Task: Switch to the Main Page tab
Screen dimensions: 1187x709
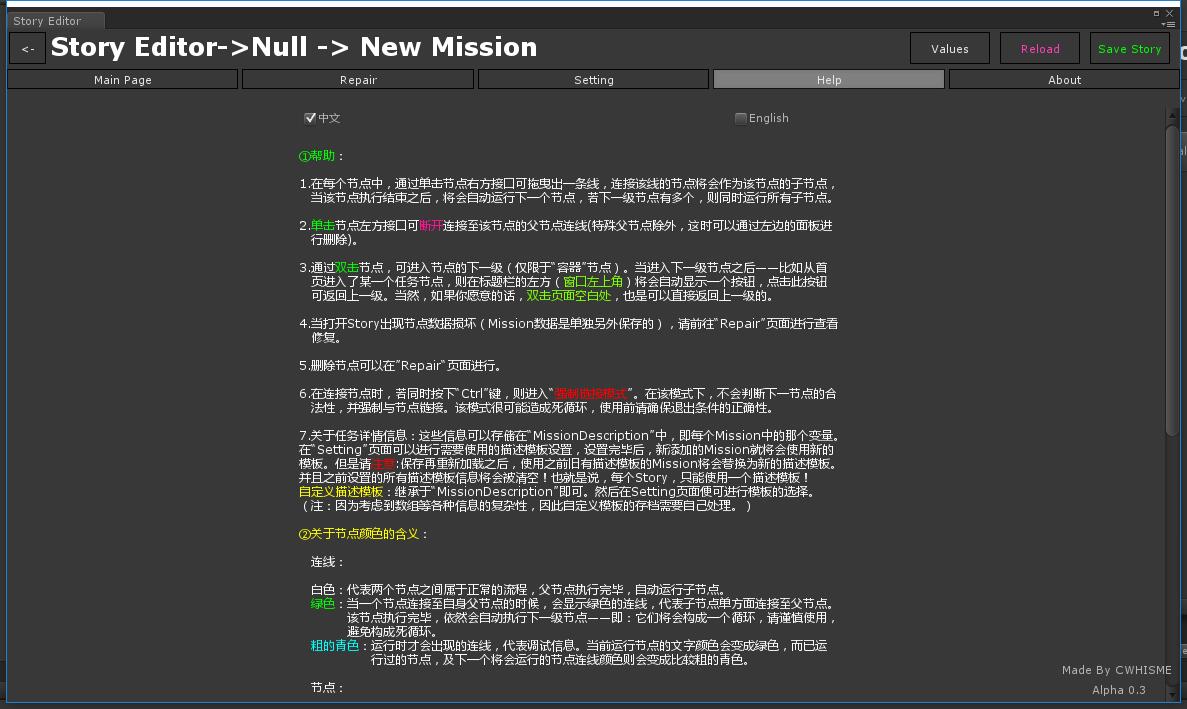Action: click(122, 79)
